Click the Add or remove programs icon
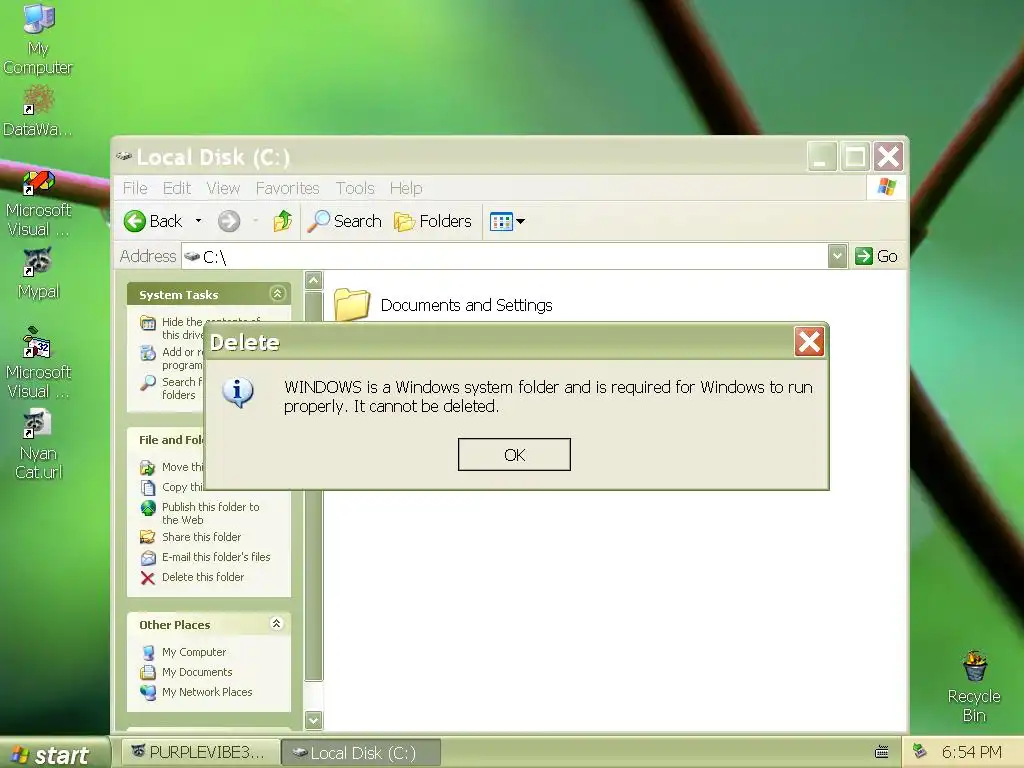The height and width of the screenshot is (768, 1024). point(148,353)
